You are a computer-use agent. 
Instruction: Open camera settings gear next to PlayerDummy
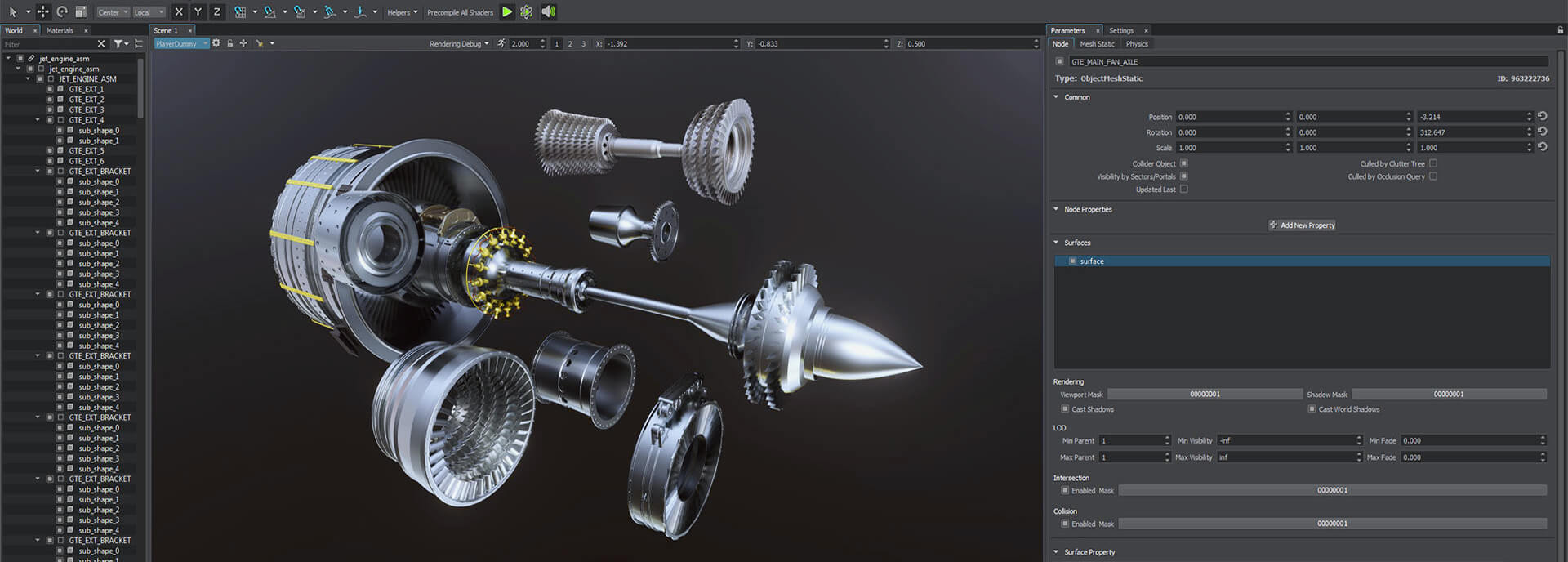pyautogui.click(x=216, y=43)
